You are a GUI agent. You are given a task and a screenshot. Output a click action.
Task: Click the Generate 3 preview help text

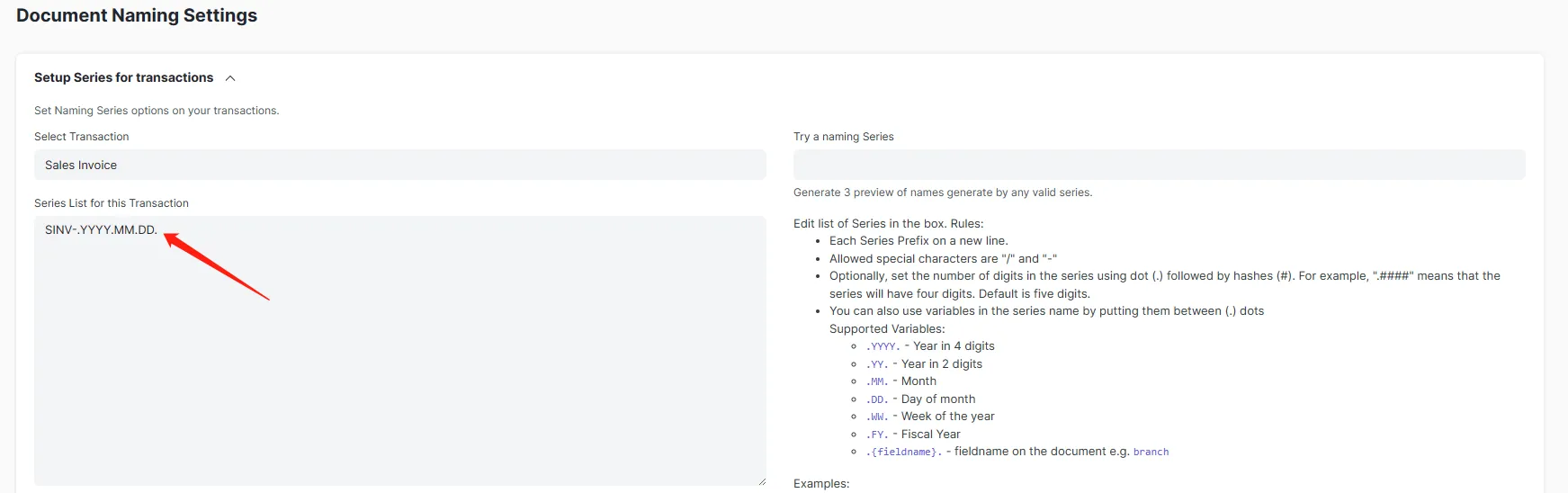click(x=942, y=193)
